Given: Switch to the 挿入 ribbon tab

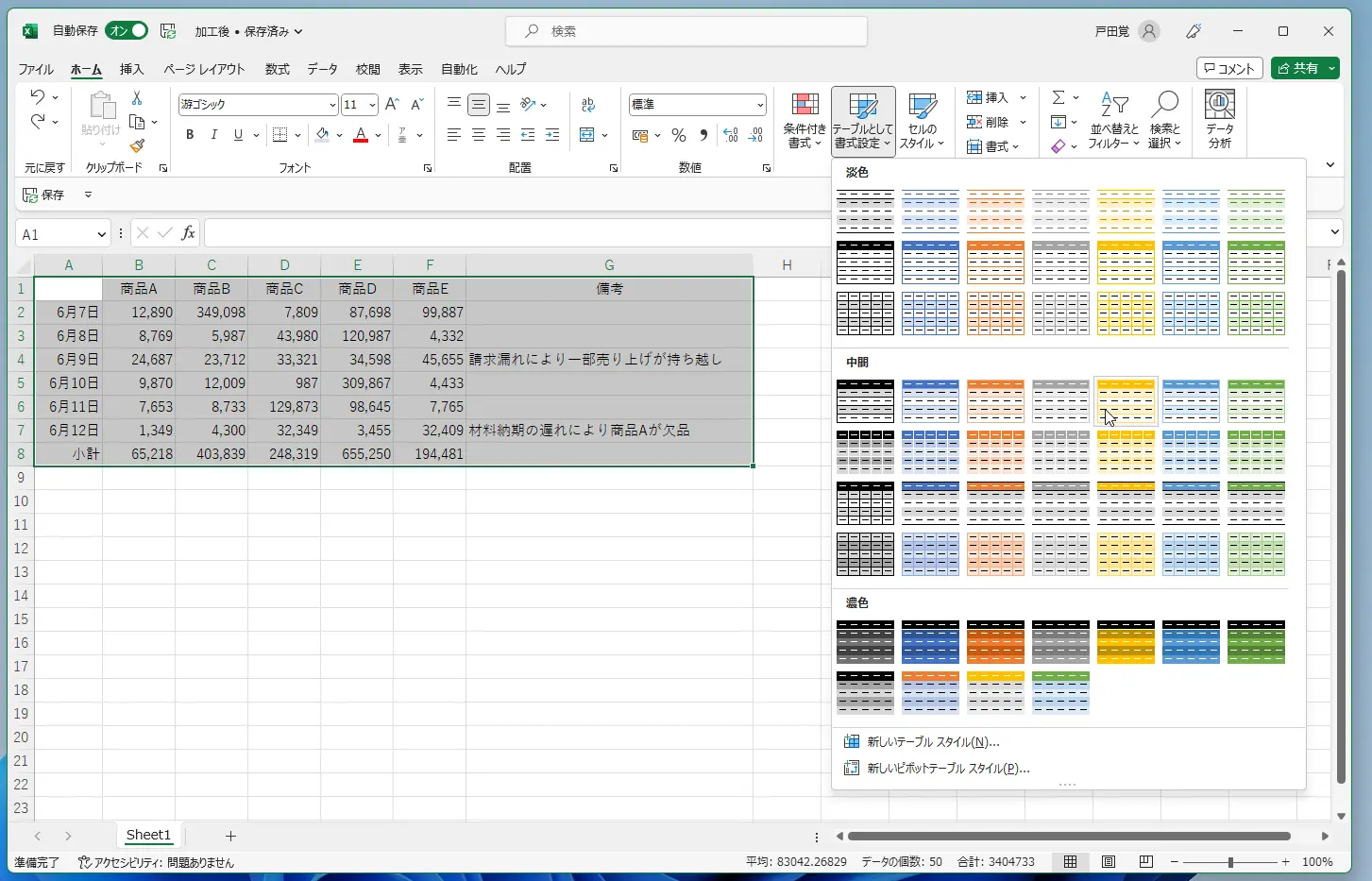Looking at the screenshot, I should click(131, 69).
